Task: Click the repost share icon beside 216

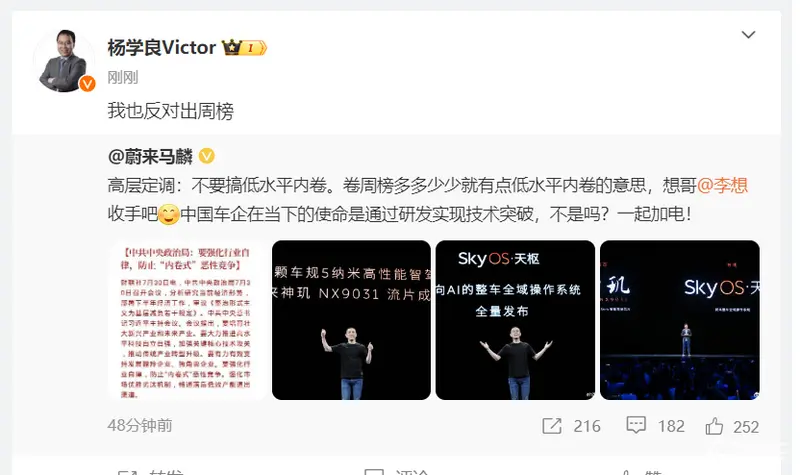Action: [x=552, y=426]
